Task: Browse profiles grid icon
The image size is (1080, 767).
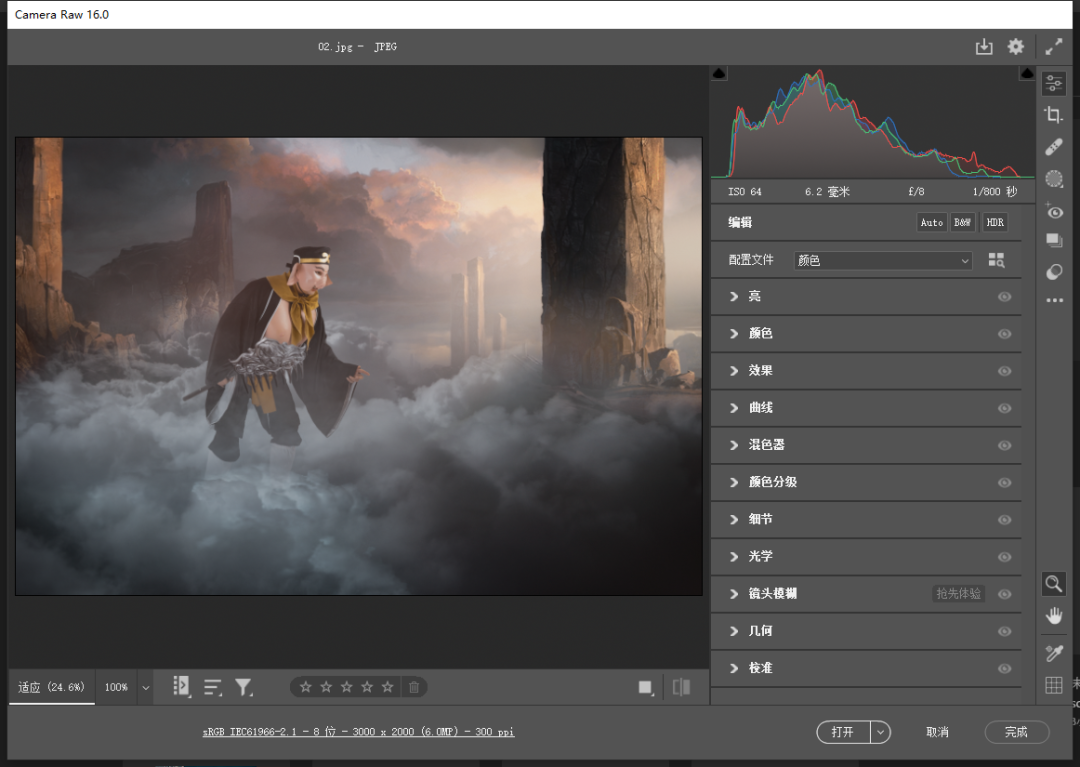Action: (996, 260)
